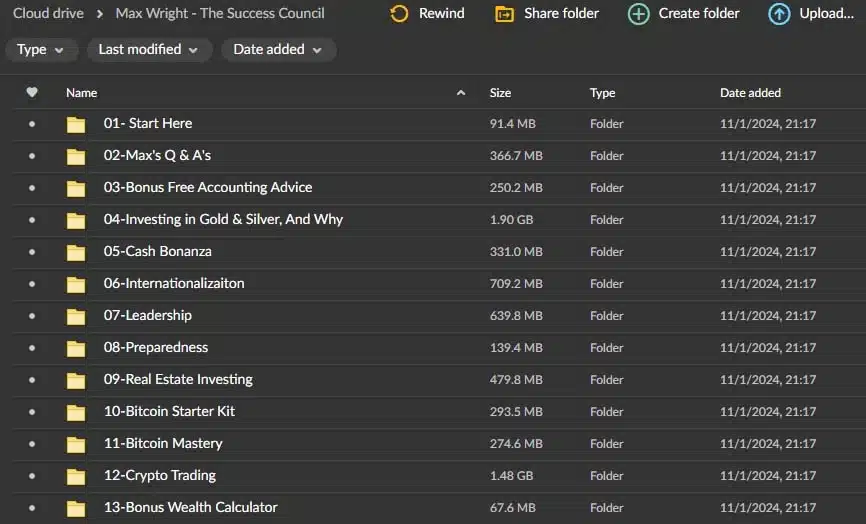Click the Rewind button label
This screenshot has height=524, width=866.
click(442, 13)
